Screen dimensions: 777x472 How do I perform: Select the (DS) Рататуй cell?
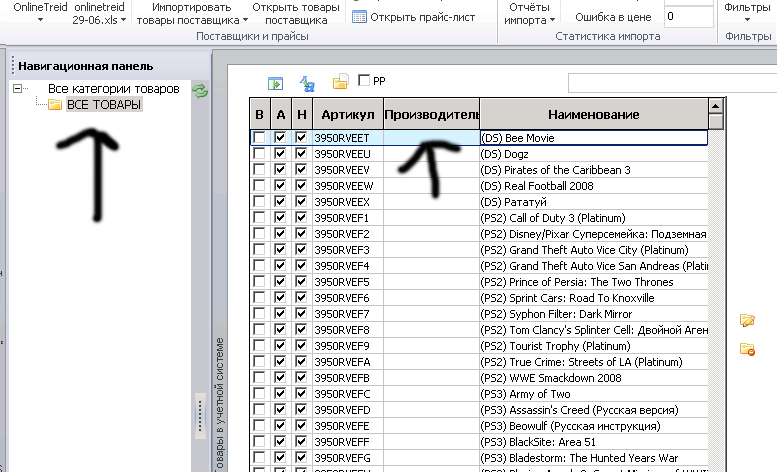click(594, 202)
